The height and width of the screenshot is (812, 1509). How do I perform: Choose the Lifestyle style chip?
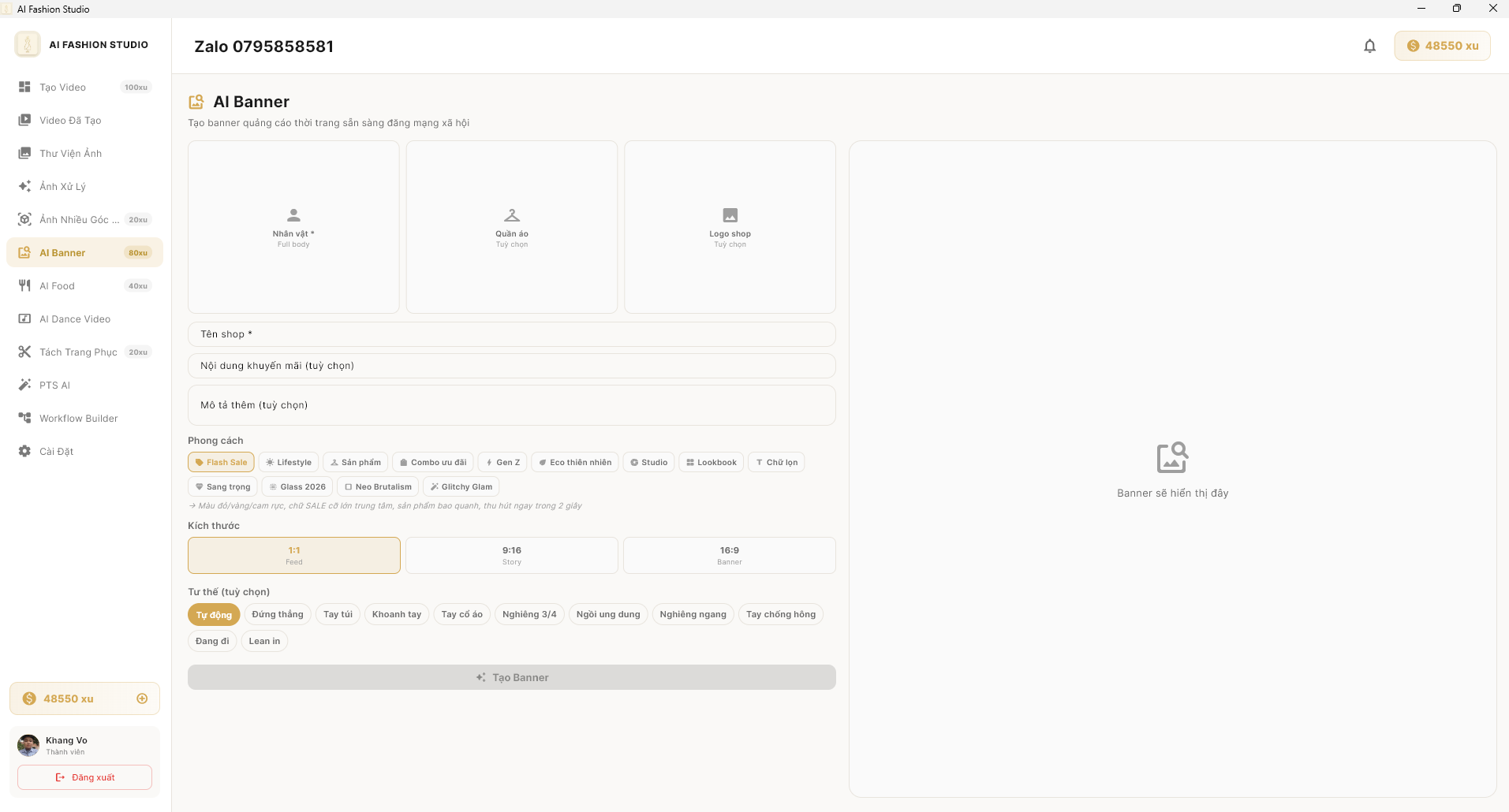point(289,463)
